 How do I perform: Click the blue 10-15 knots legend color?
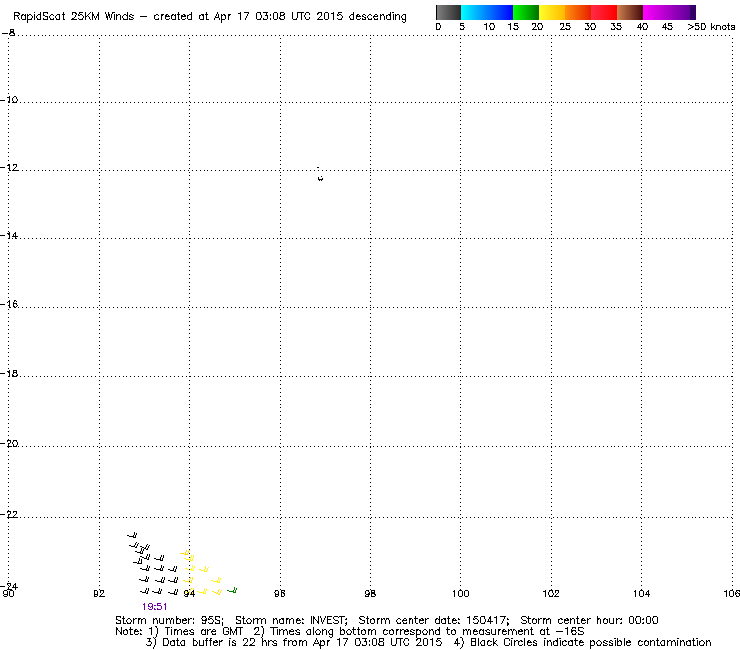500,12
